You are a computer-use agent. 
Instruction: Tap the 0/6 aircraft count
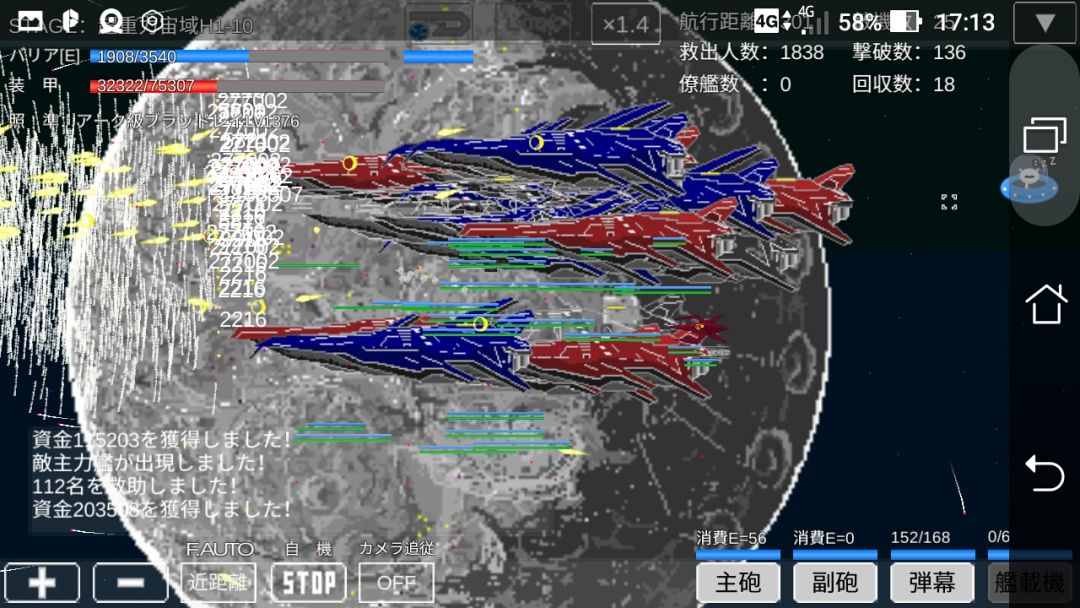point(998,537)
